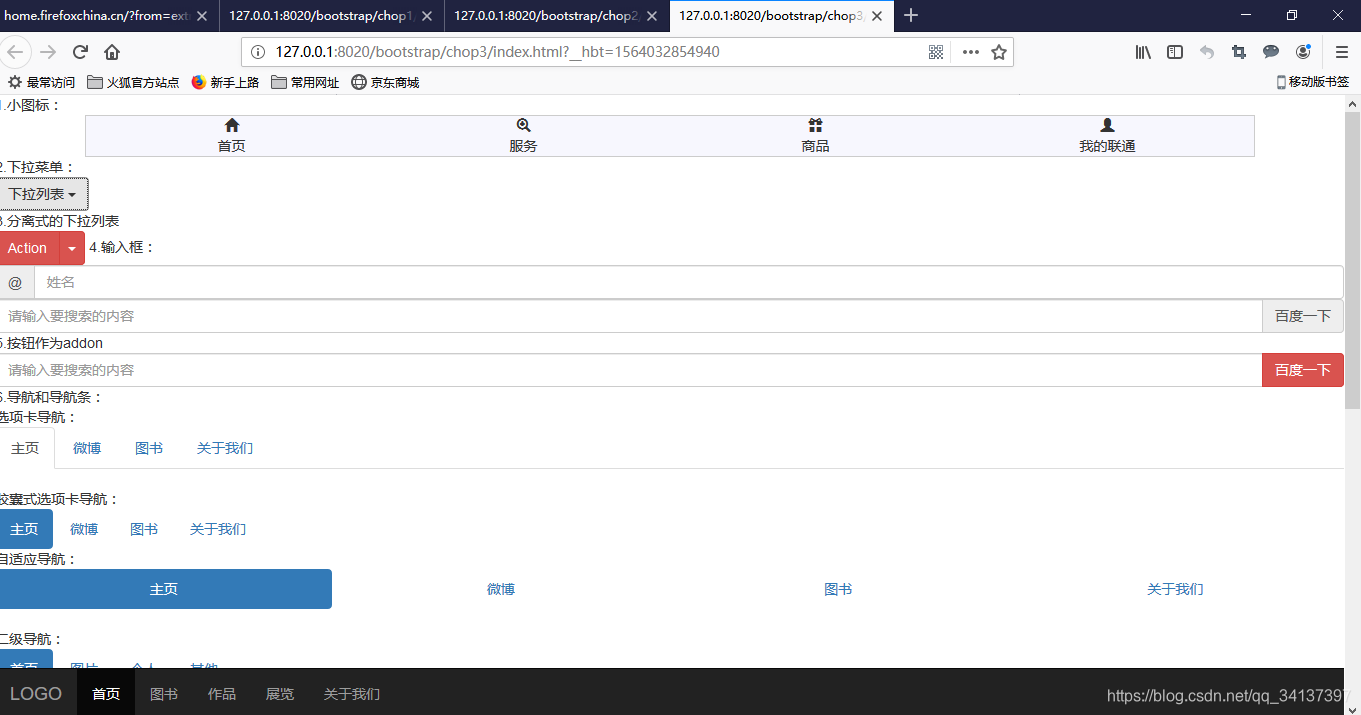Click the red 百度一下 button
Screen dimensions: 1361x715
point(1303,370)
